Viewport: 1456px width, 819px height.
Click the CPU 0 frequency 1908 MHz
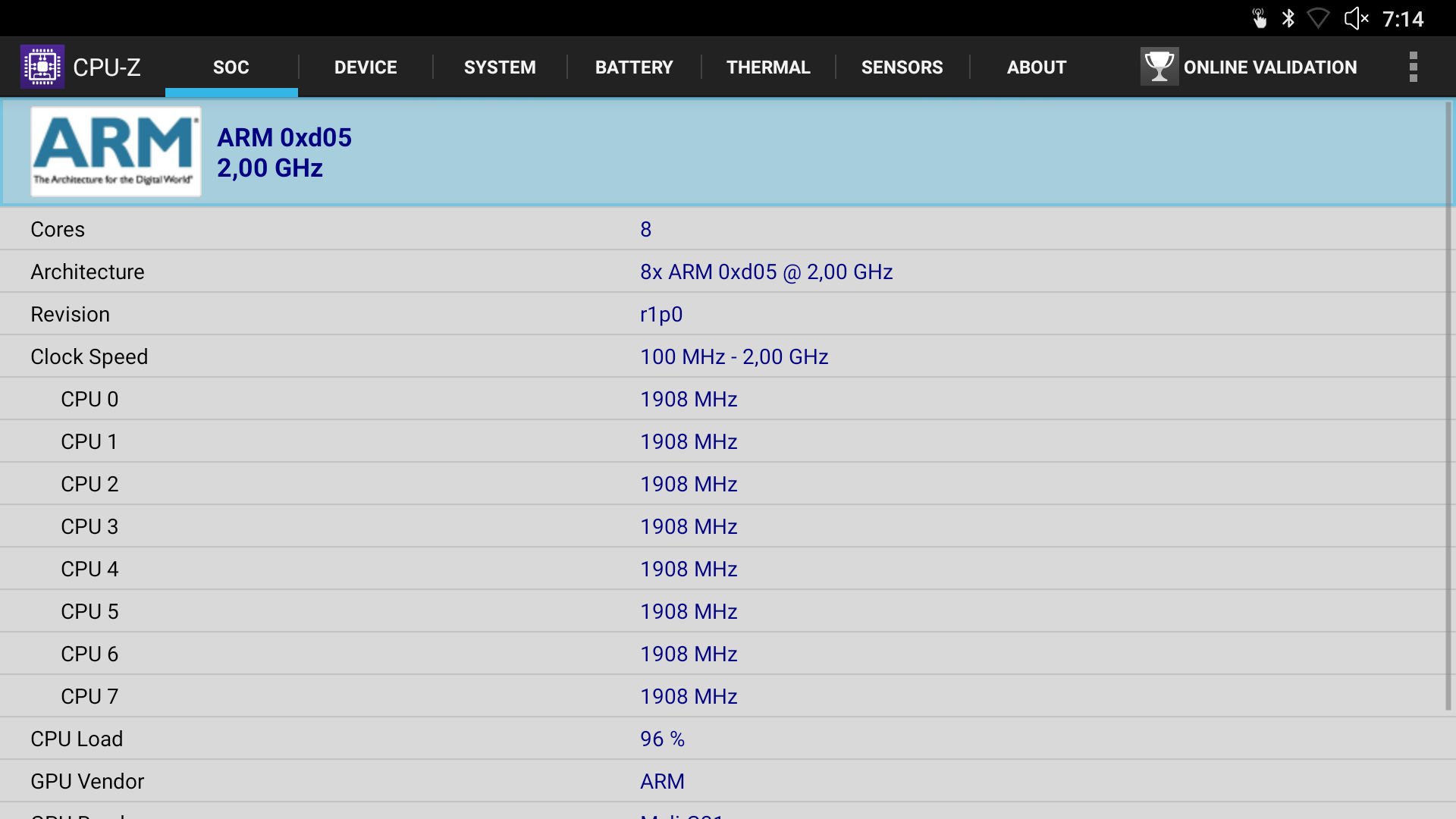(x=689, y=399)
